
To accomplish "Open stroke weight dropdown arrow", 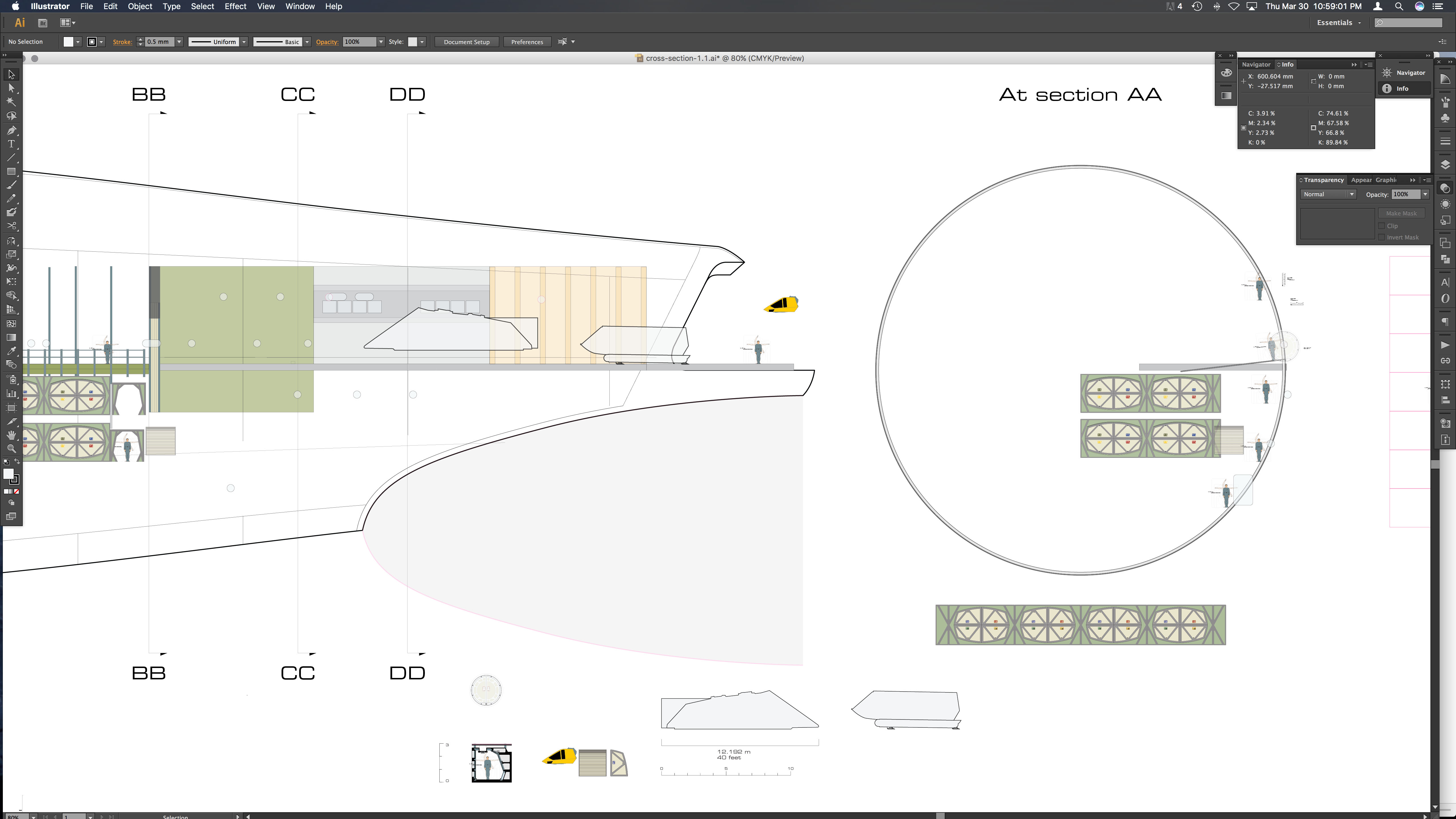I will (179, 42).
